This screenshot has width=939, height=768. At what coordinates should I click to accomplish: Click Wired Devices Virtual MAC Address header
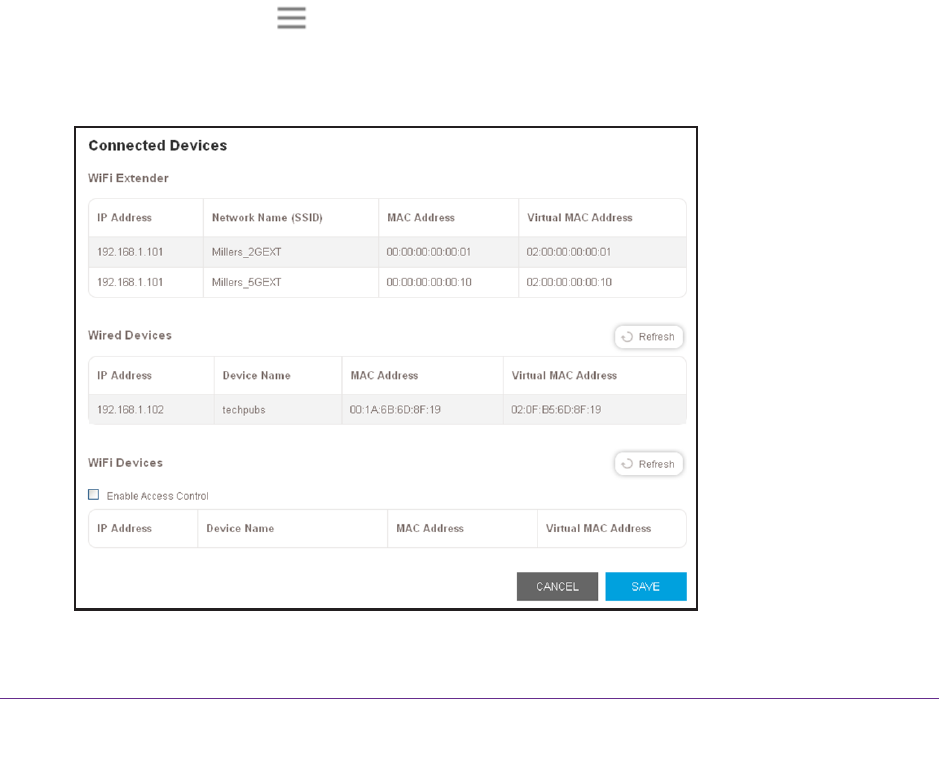564,376
